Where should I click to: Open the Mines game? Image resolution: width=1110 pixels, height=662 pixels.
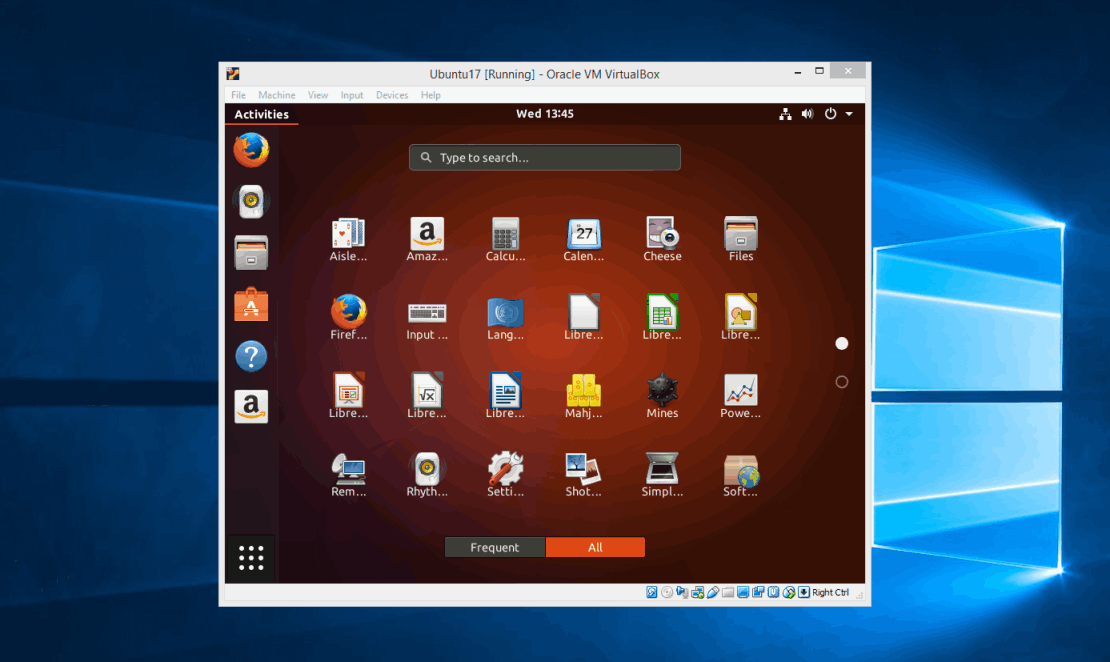(x=662, y=396)
